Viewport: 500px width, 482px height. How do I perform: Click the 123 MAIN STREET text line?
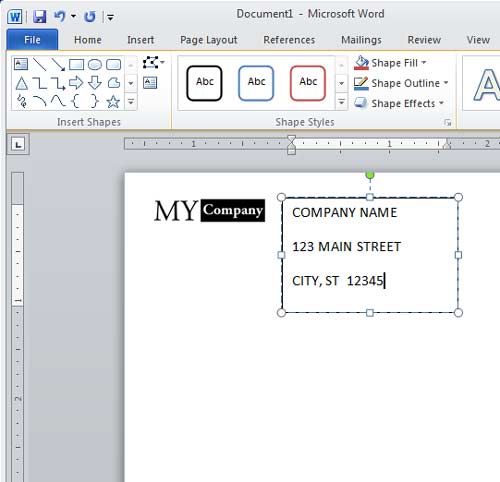(x=346, y=247)
